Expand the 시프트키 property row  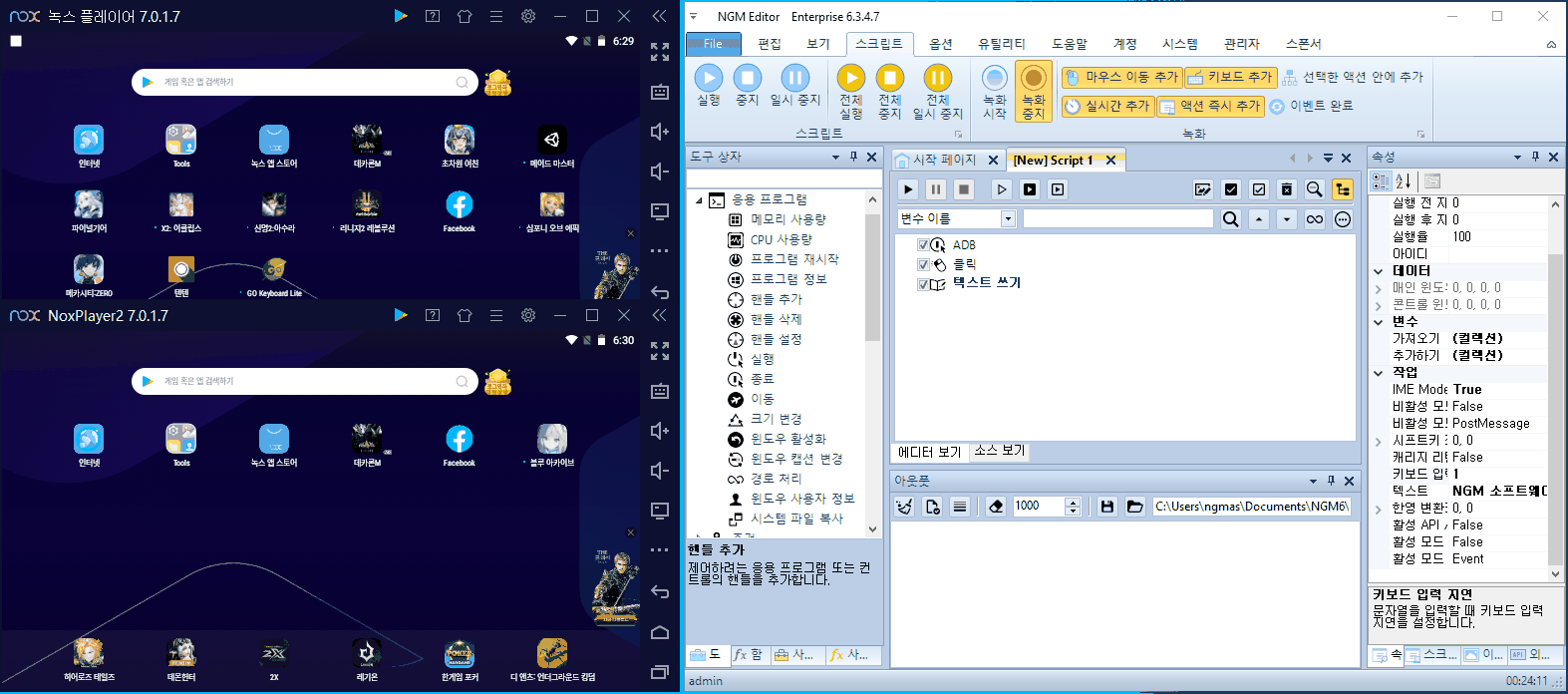coord(1379,441)
